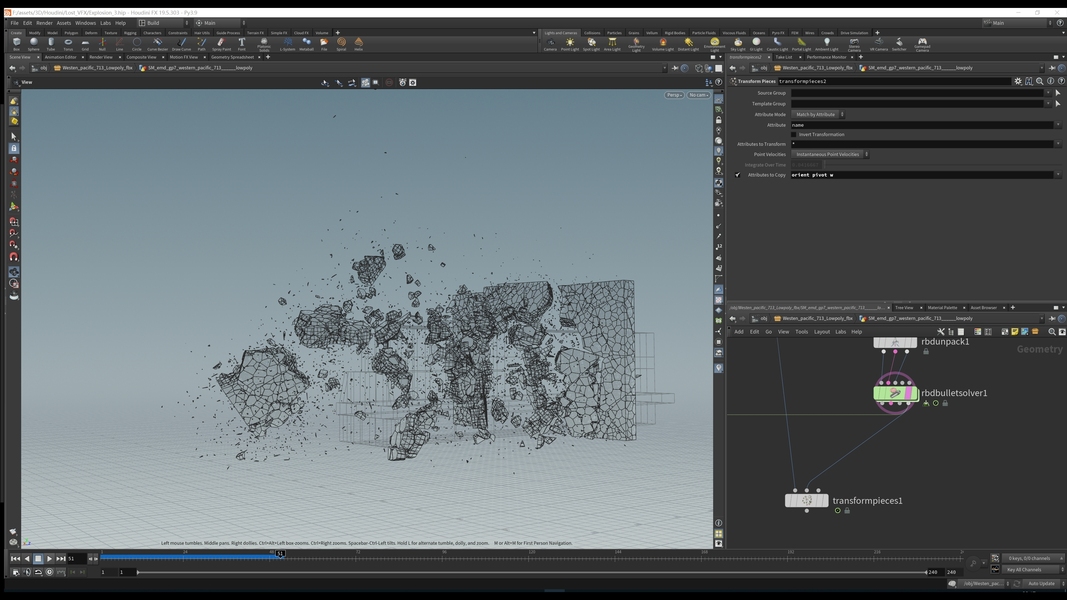Switch to the Geometry Spreadsheet tab
1067x600 pixels.
(x=234, y=57)
